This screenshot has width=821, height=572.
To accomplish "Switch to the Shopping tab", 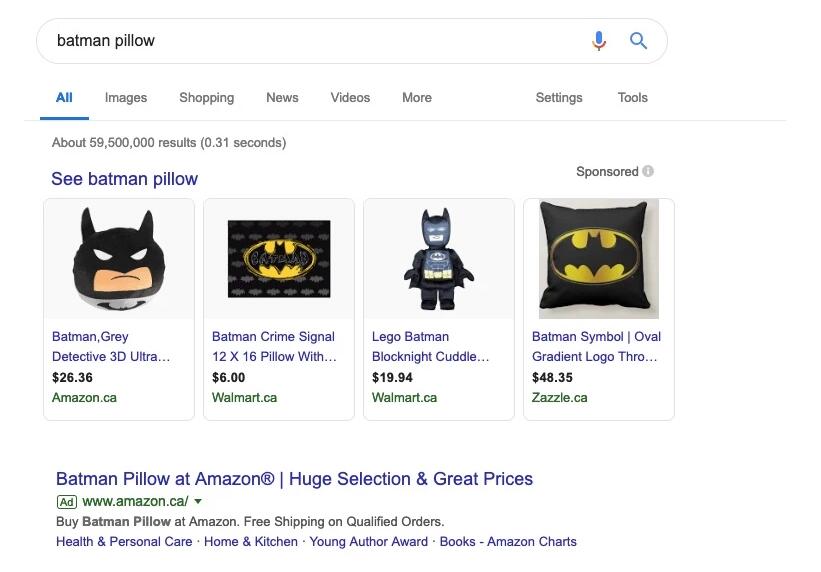I will pyautogui.click(x=206, y=97).
